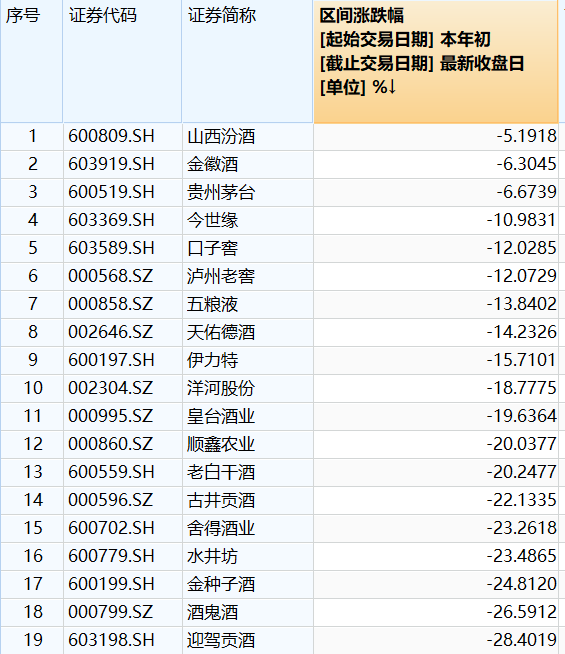Select the cell 600559.SH
The image size is (565, 654).
[123, 472]
